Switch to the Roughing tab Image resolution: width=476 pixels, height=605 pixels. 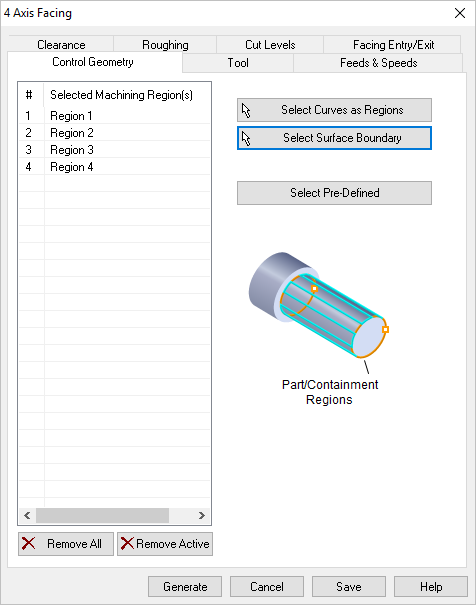click(165, 44)
